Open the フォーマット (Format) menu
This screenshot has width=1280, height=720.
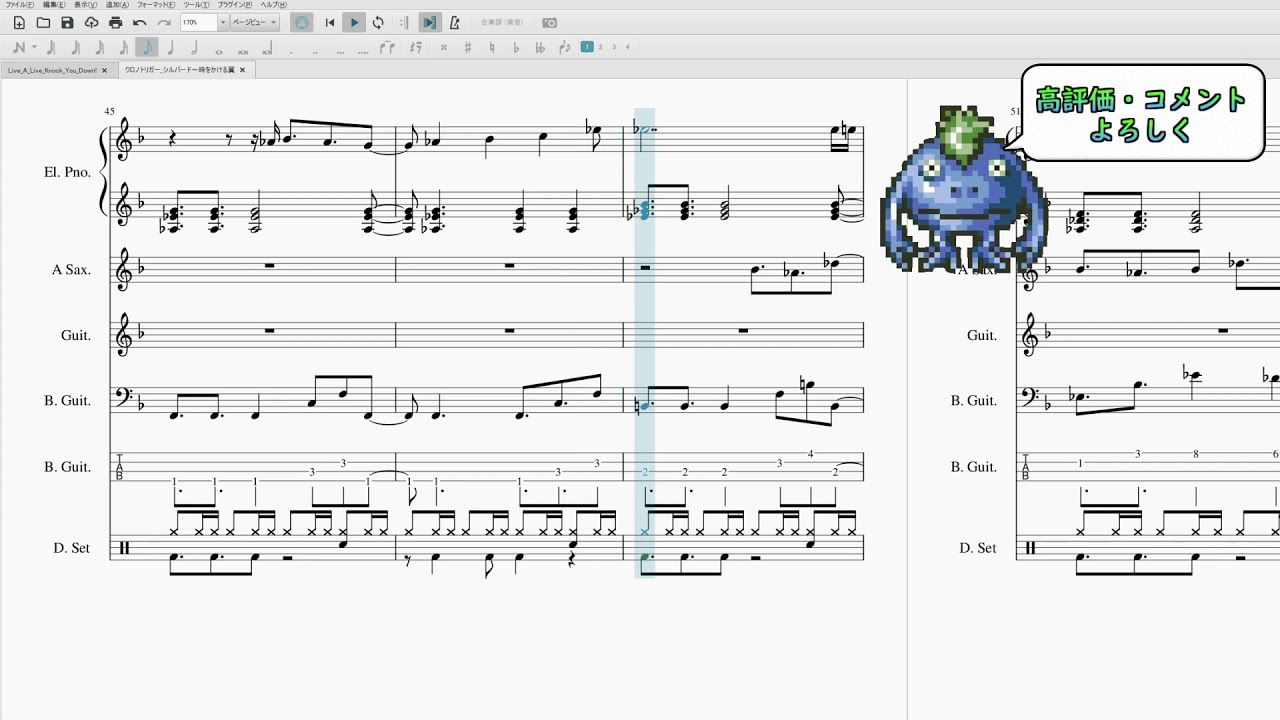pyautogui.click(x=155, y=5)
